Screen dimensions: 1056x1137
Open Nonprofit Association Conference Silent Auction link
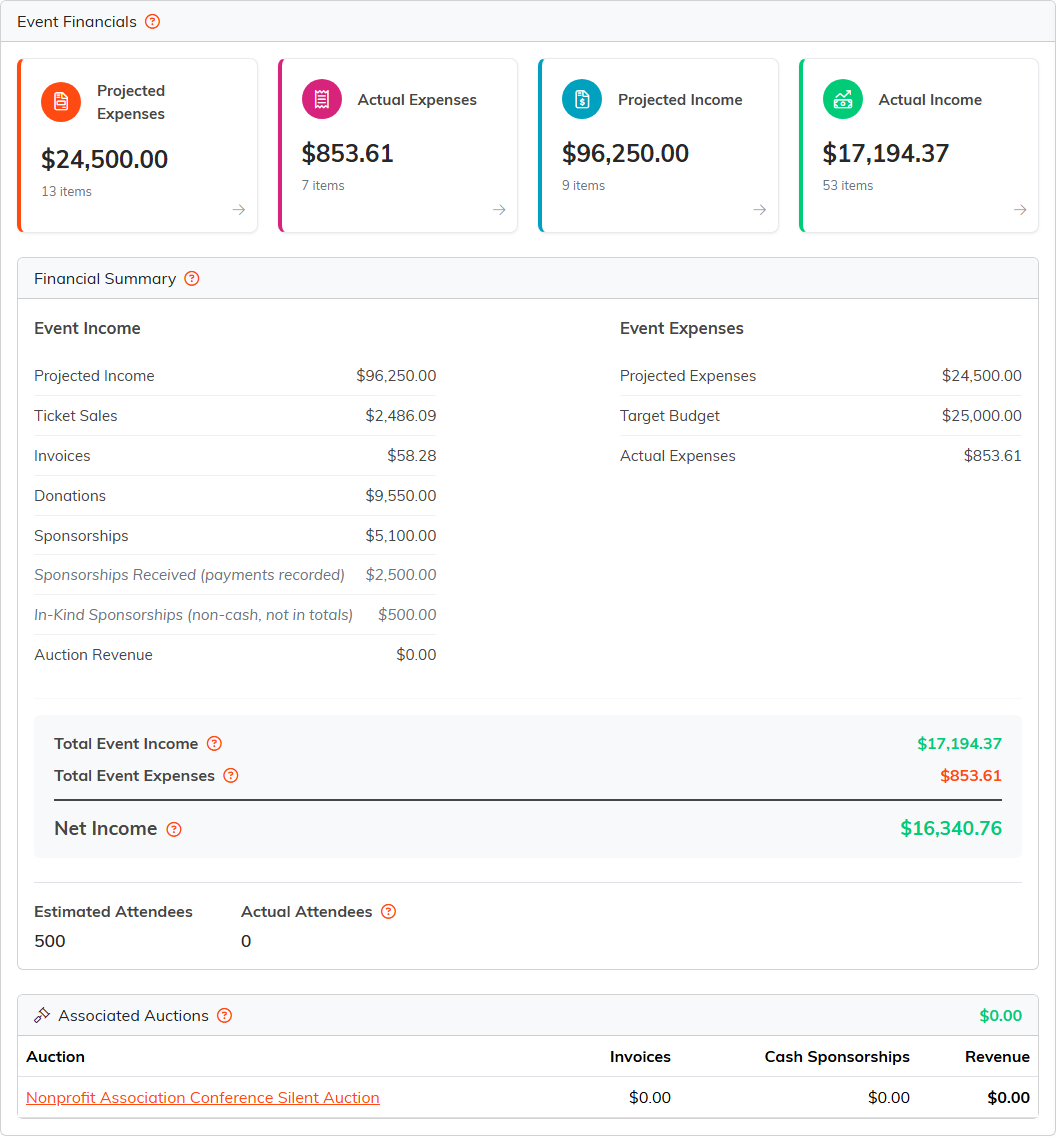(x=203, y=1098)
